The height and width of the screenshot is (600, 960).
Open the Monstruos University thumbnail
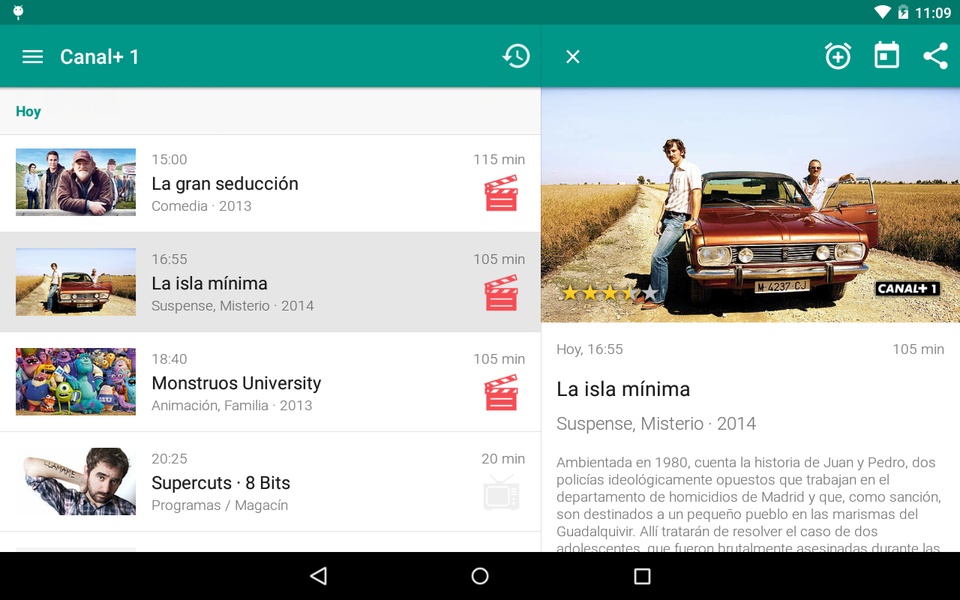pyautogui.click(x=76, y=381)
